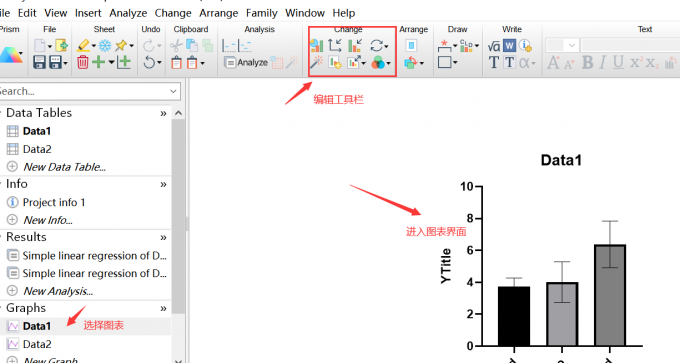Click the Bold B text button
680x363 pixels.
(x=588, y=62)
